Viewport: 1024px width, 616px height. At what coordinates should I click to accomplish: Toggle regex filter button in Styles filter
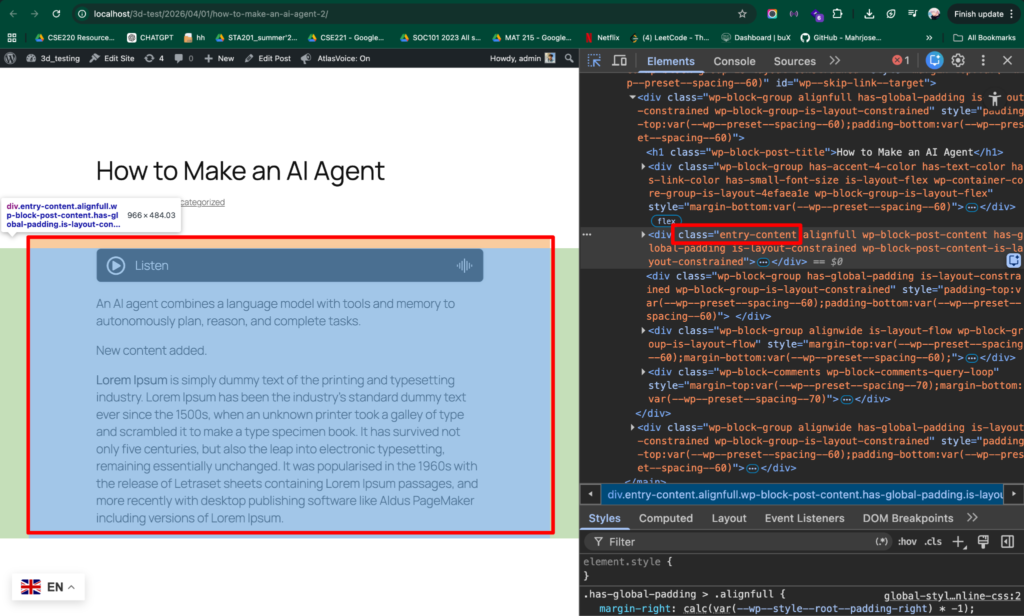click(882, 542)
